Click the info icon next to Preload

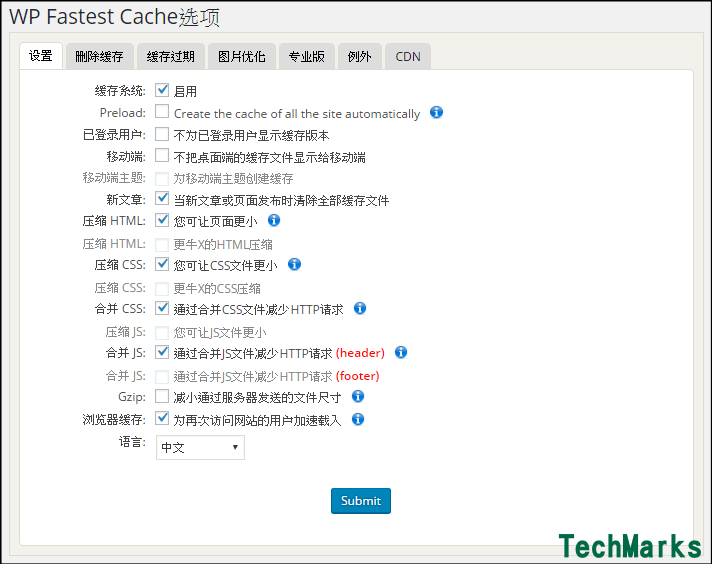pyautogui.click(x=436, y=112)
